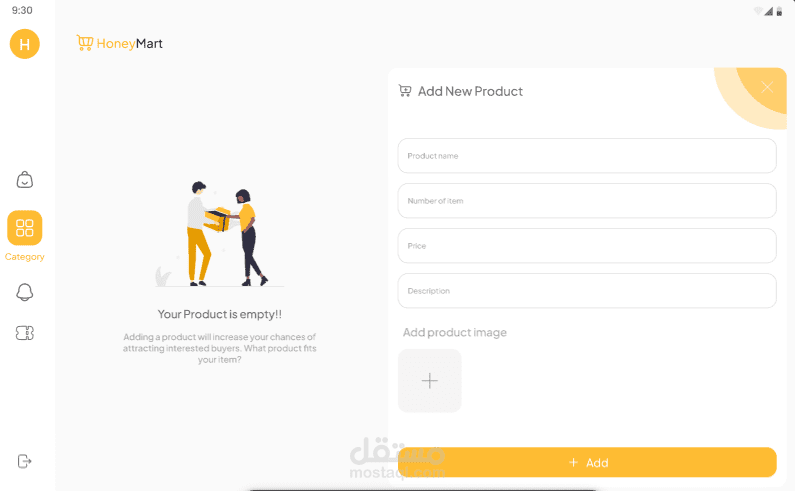Open the shopping bag orders icon
Viewport: 795px width, 491px height.
coord(24,180)
